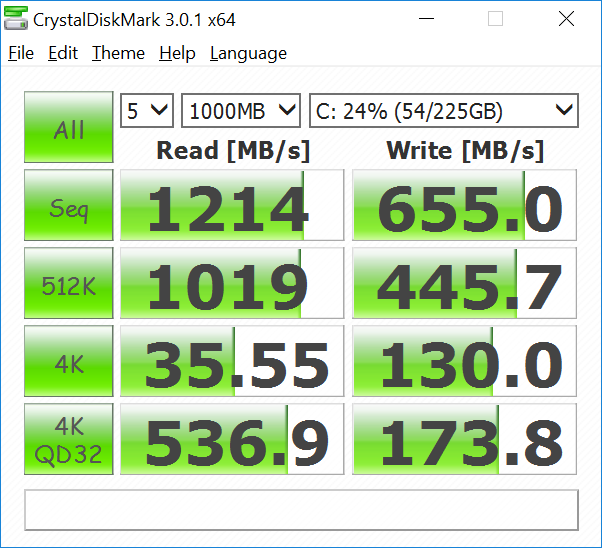The image size is (602, 548).
Task: Open the File menu
Action: pyautogui.click(x=21, y=53)
